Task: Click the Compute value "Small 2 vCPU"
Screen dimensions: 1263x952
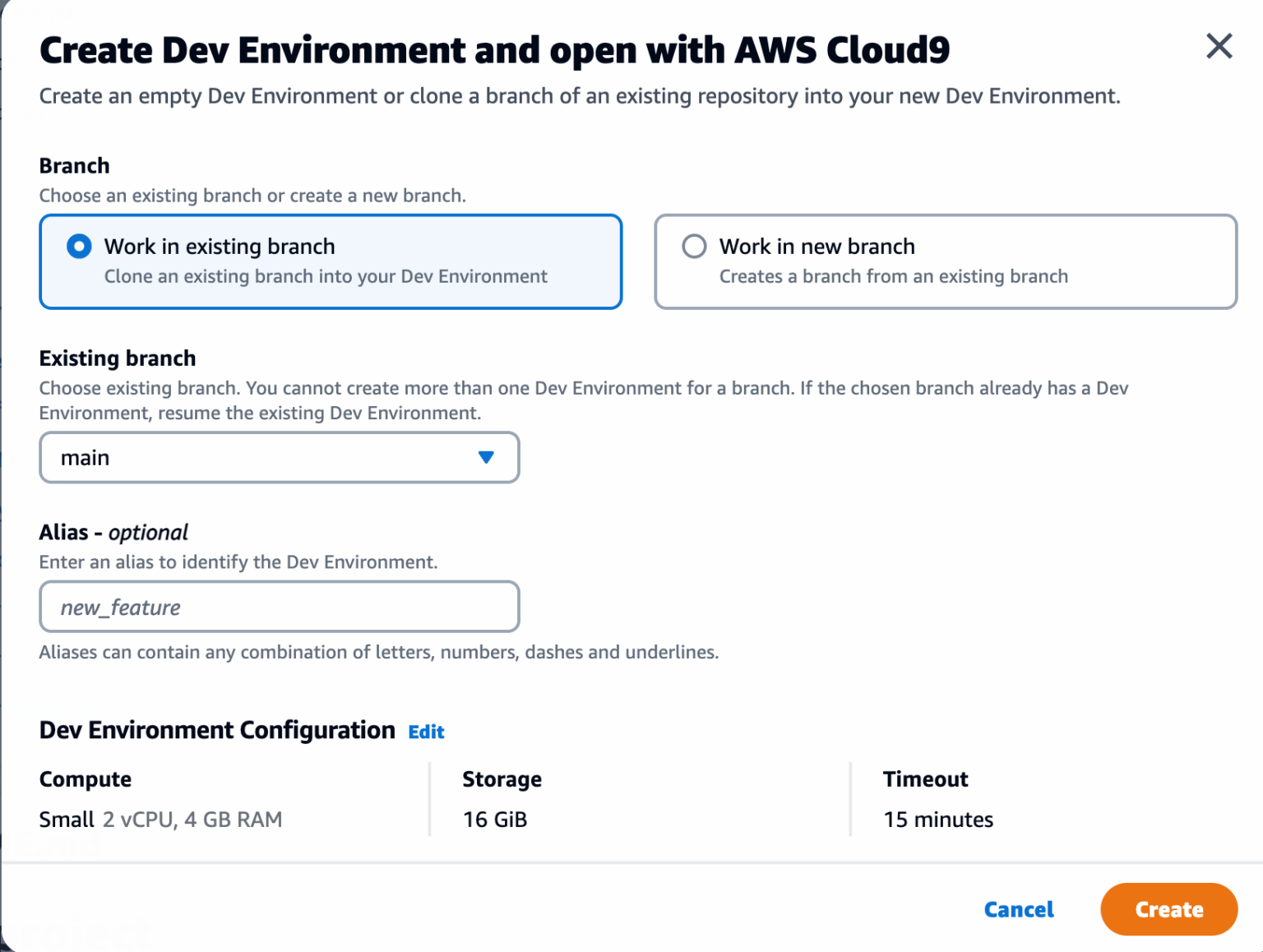Action: [160, 819]
